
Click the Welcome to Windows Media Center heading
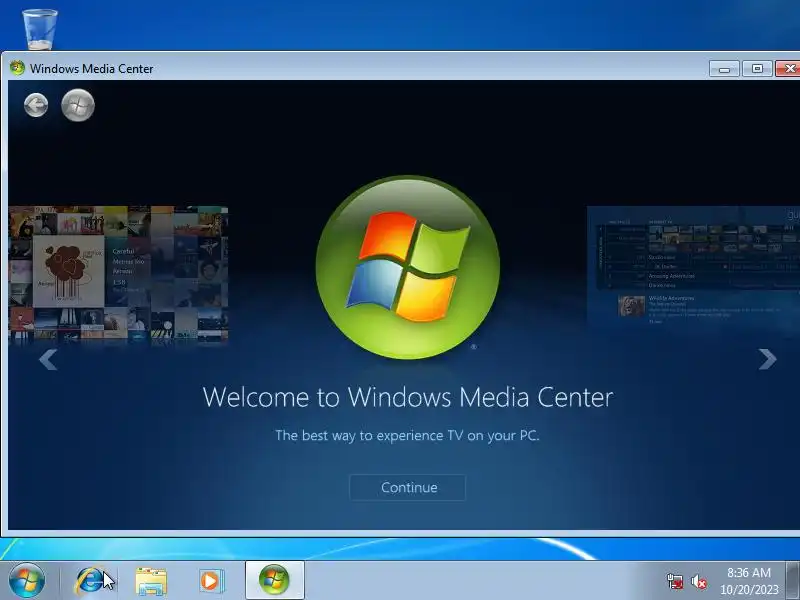click(408, 397)
